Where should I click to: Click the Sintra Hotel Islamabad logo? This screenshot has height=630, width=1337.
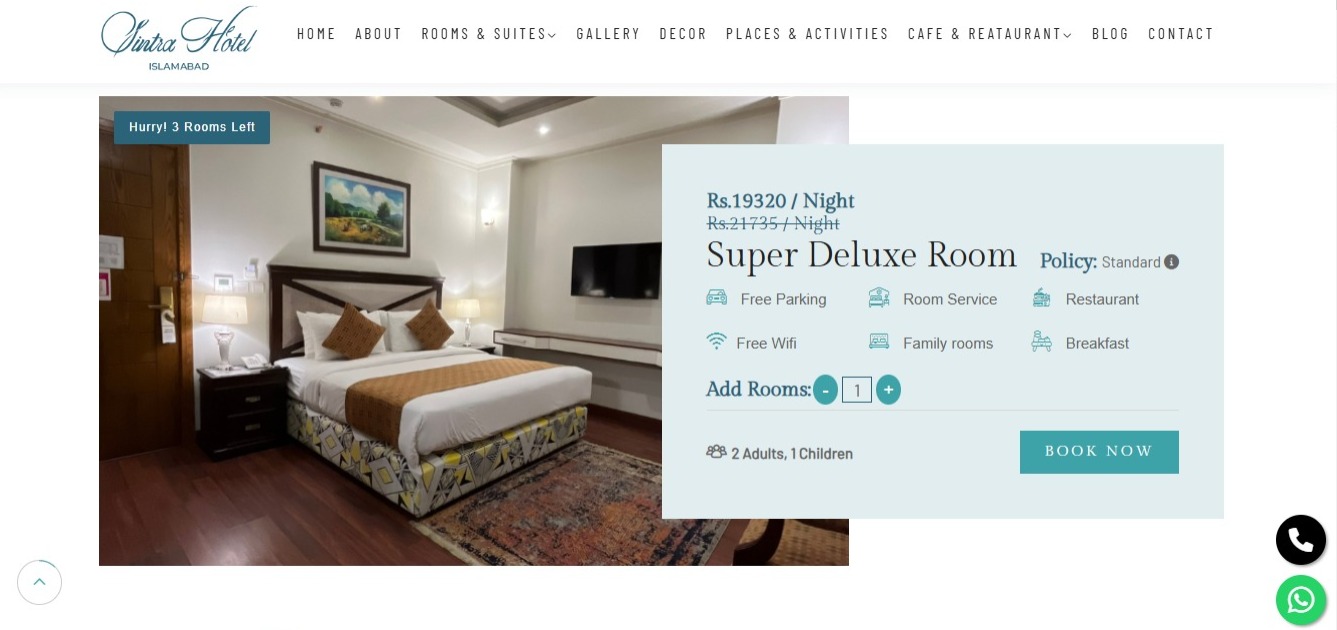(179, 38)
